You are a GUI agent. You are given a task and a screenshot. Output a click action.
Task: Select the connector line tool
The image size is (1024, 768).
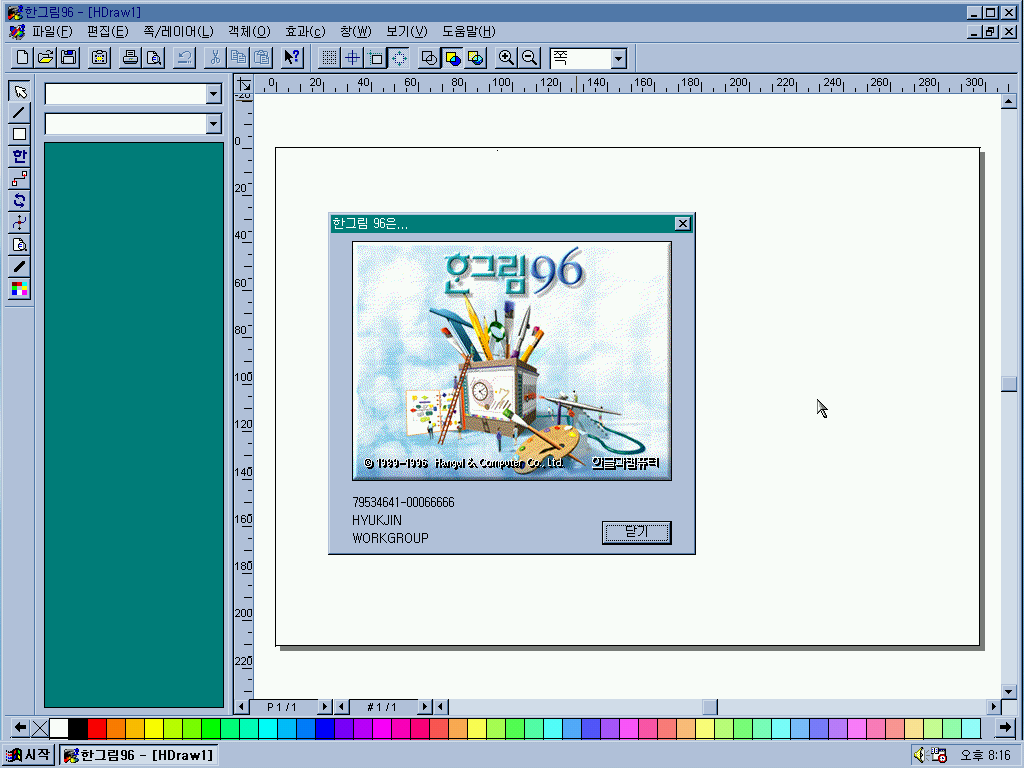pyautogui.click(x=20, y=178)
